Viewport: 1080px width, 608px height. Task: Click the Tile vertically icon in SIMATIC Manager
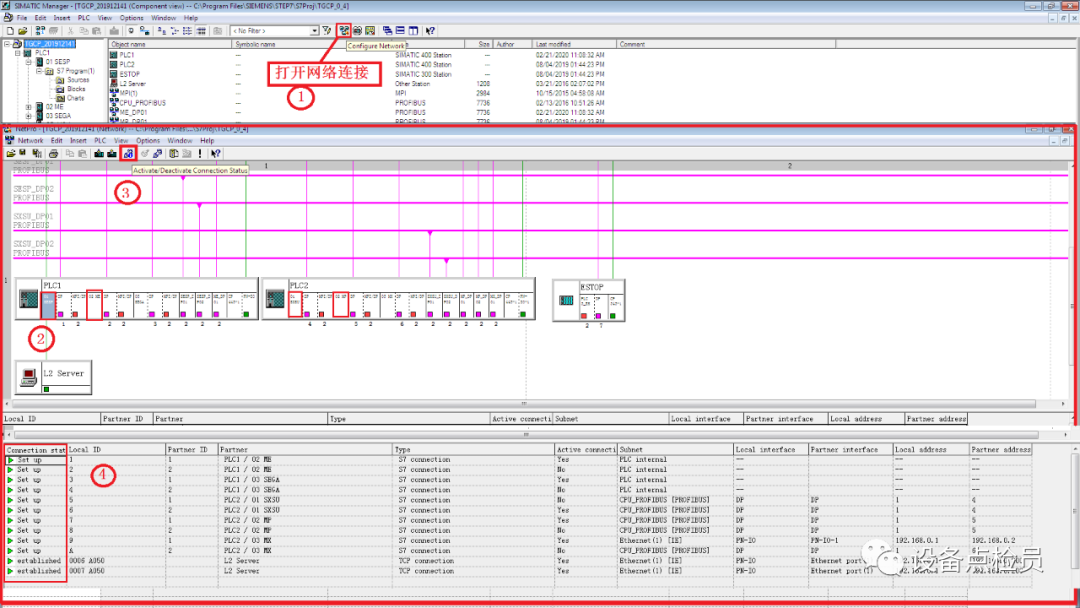tap(413, 31)
